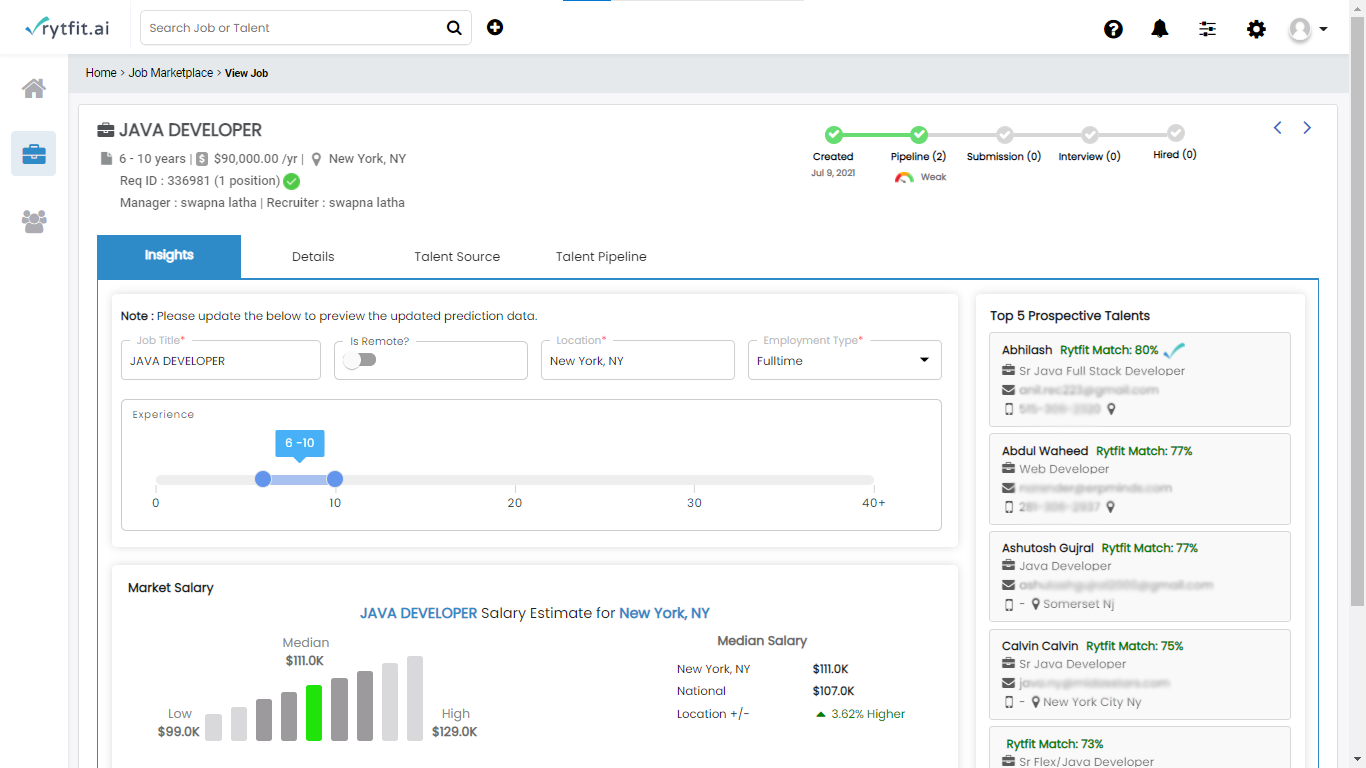This screenshot has width=1366, height=768.
Task: Click the JAVA DEVELOPER link in salary estimate title
Action: pos(418,613)
